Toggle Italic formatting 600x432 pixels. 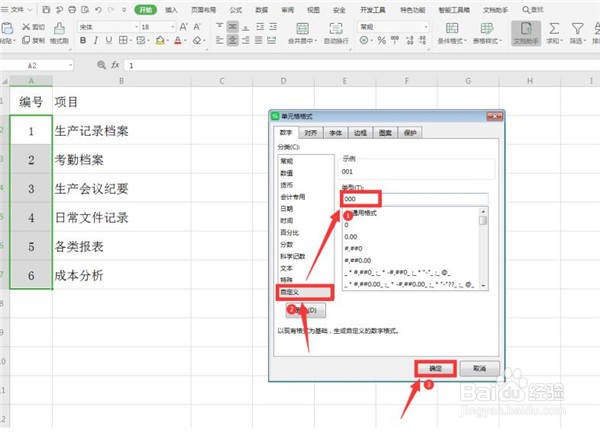[96, 40]
